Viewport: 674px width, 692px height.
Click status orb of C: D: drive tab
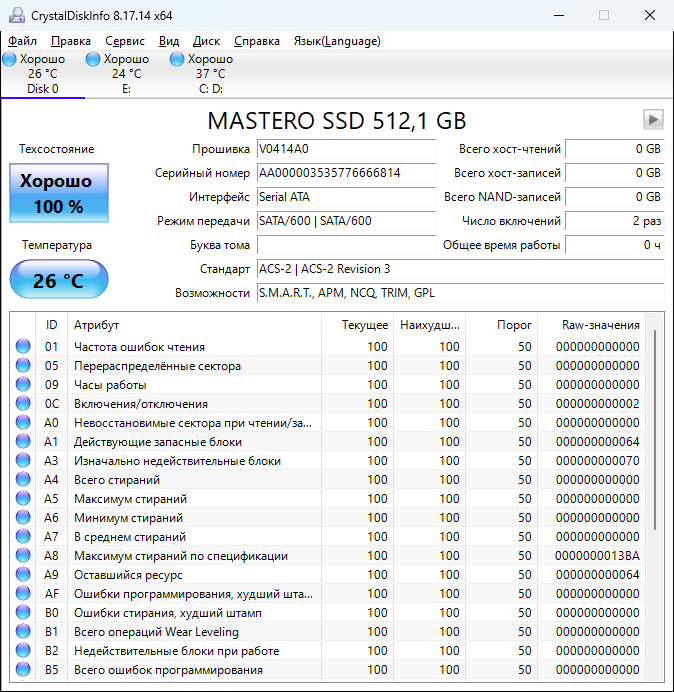177,59
